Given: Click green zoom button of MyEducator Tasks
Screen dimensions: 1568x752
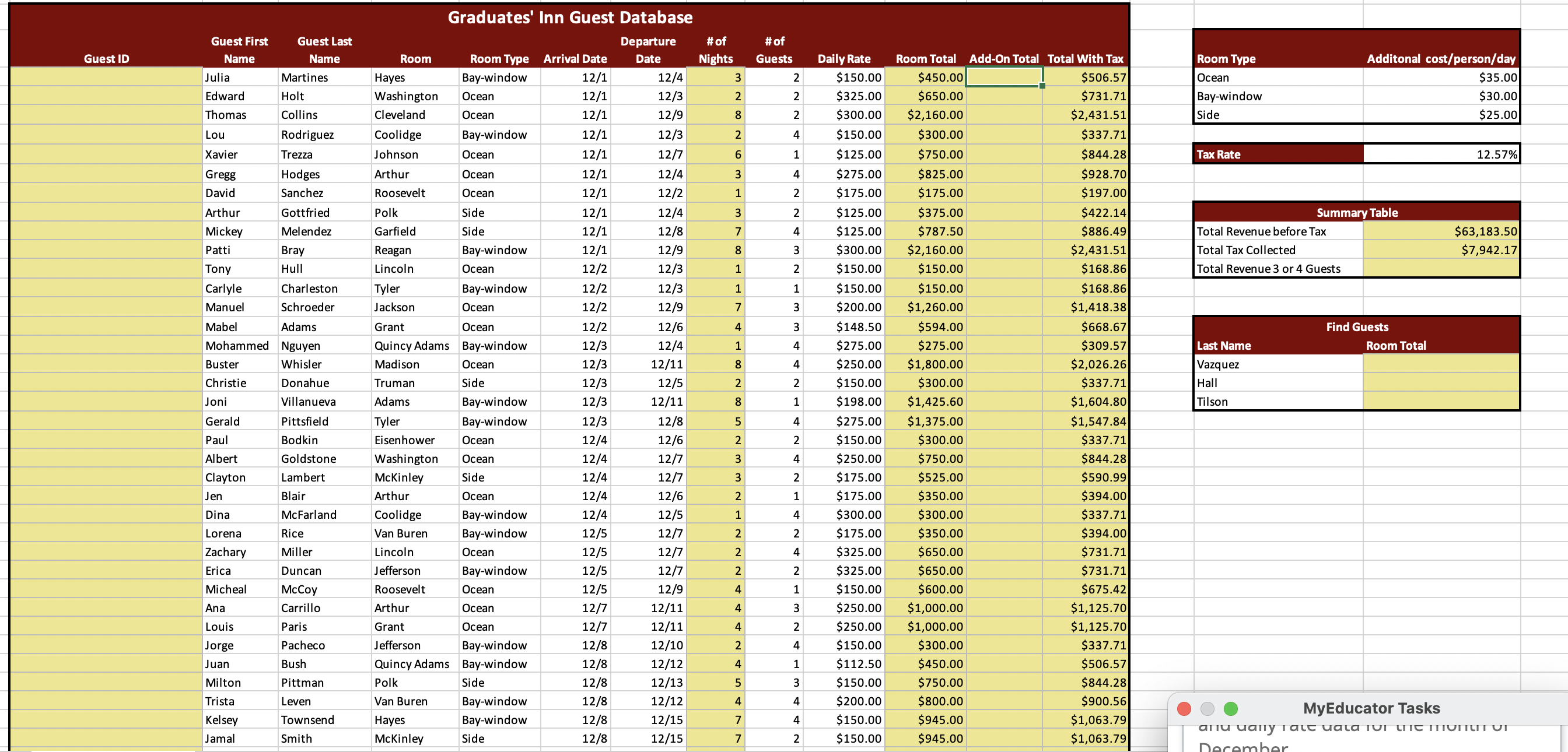Looking at the screenshot, I should pyautogui.click(x=1231, y=709).
